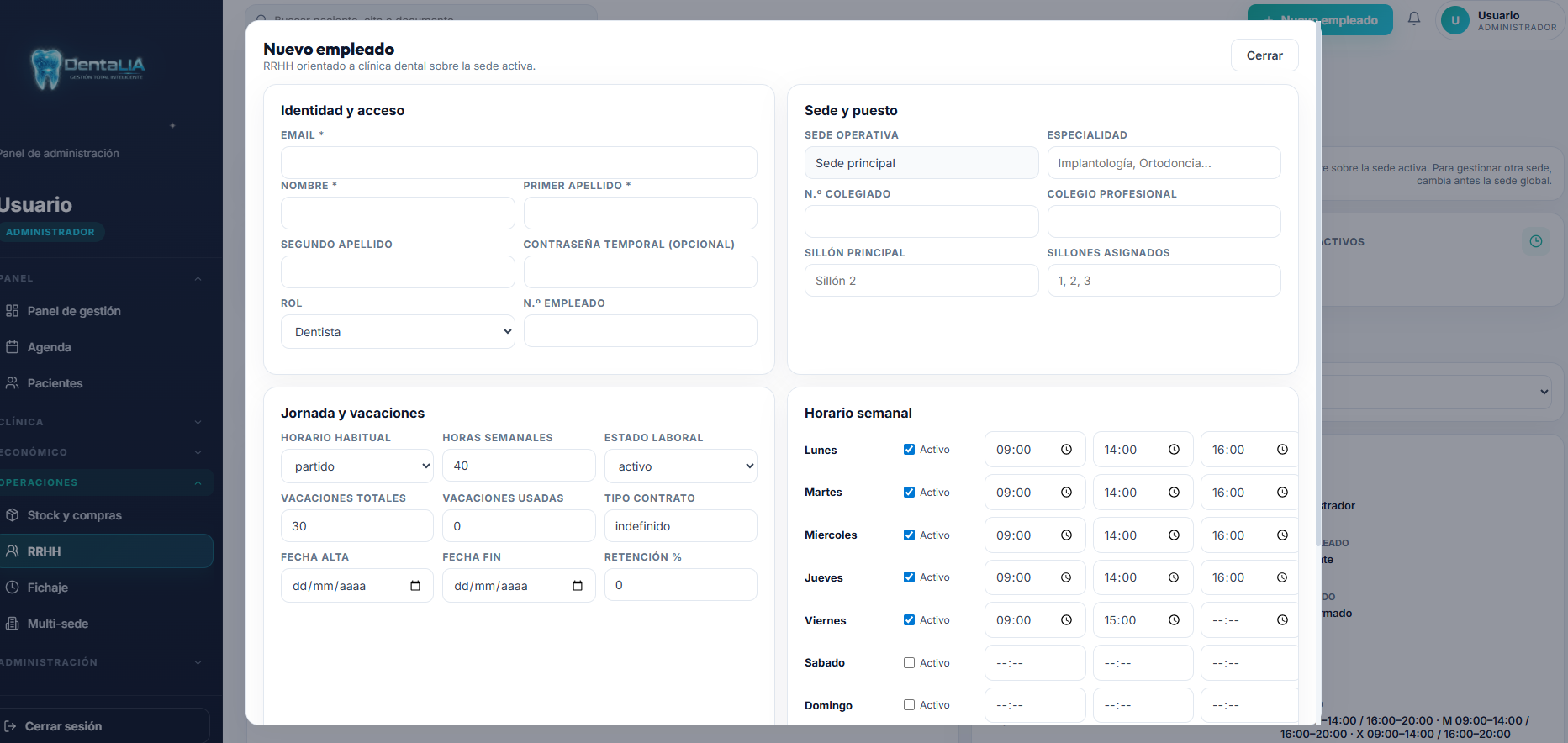Uncheck the Lunes Activo checkbox
The width and height of the screenshot is (1568, 743).
(909, 450)
